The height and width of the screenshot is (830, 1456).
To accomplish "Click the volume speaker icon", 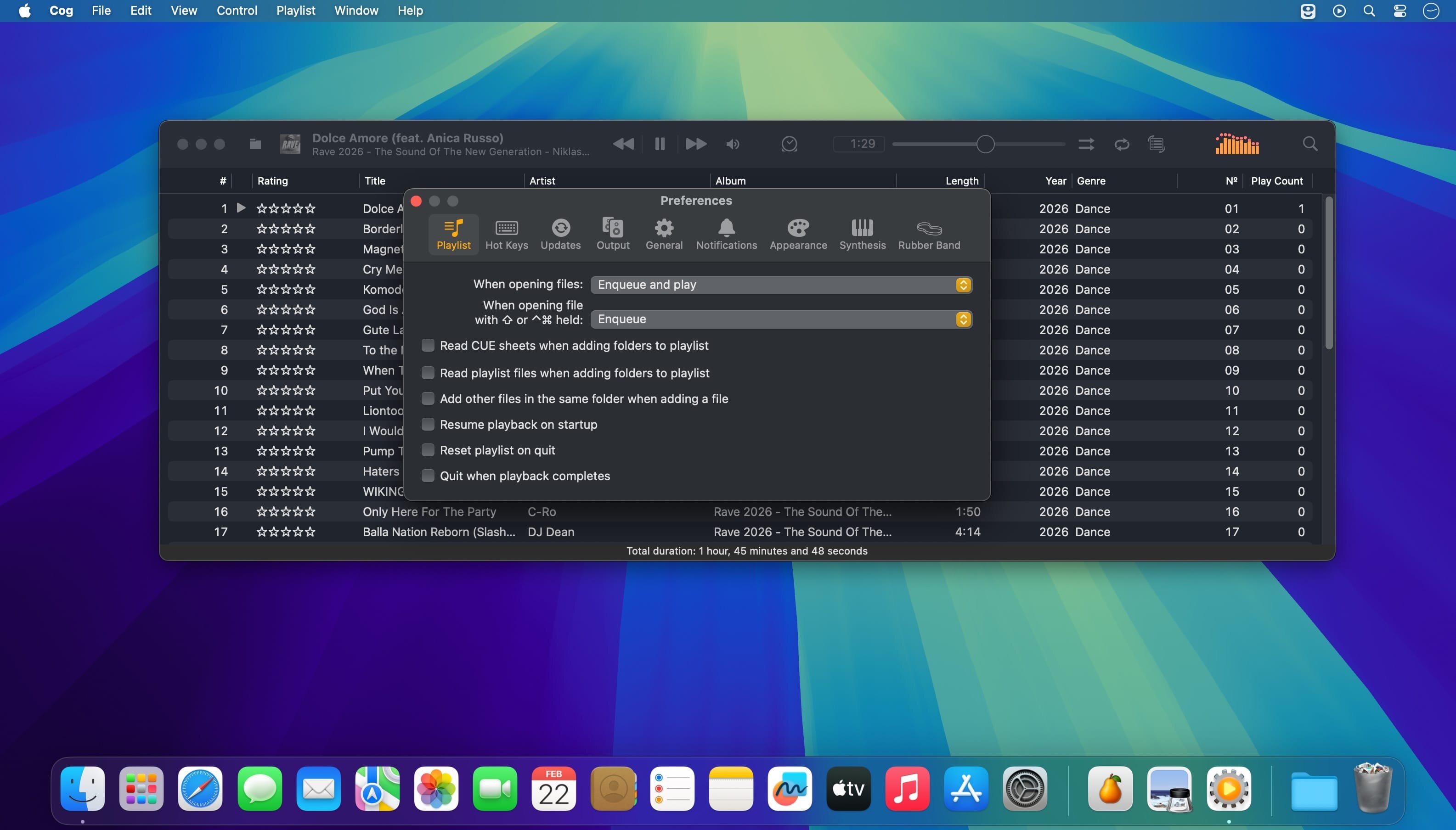I will click(732, 144).
